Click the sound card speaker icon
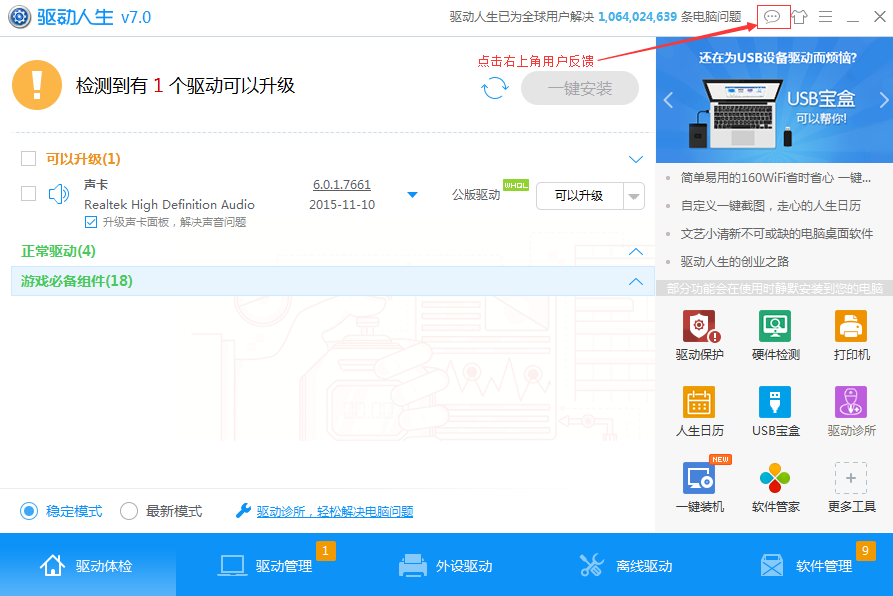This screenshot has height=596, width=893. pyautogui.click(x=59, y=194)
